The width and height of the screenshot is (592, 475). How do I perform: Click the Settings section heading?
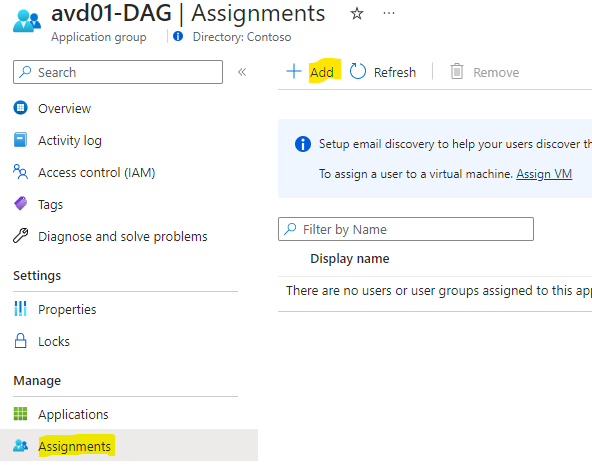tap(37, 276)
